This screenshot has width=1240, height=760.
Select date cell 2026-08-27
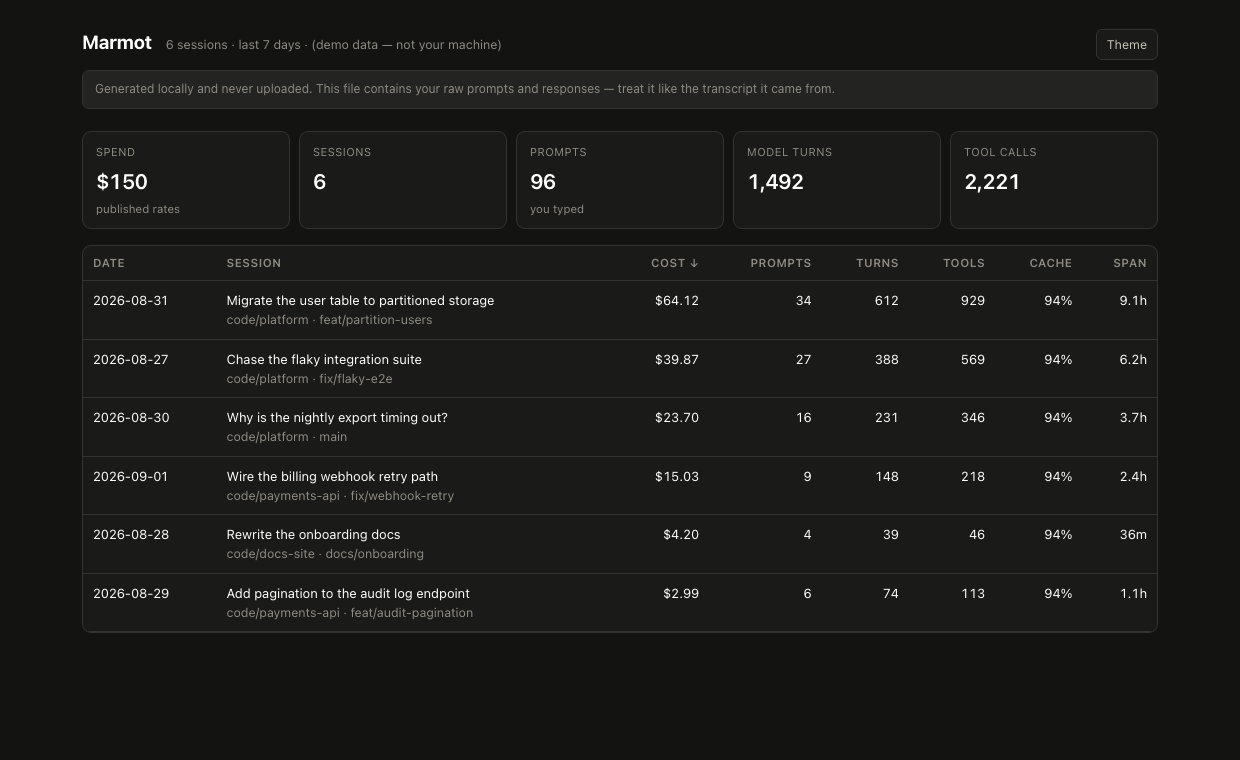pos(131,359)
